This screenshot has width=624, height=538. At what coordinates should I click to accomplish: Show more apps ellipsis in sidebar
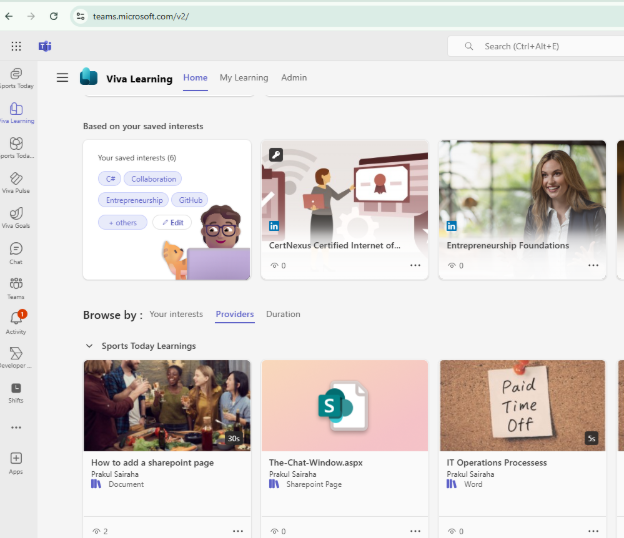[x=16, y=427]
